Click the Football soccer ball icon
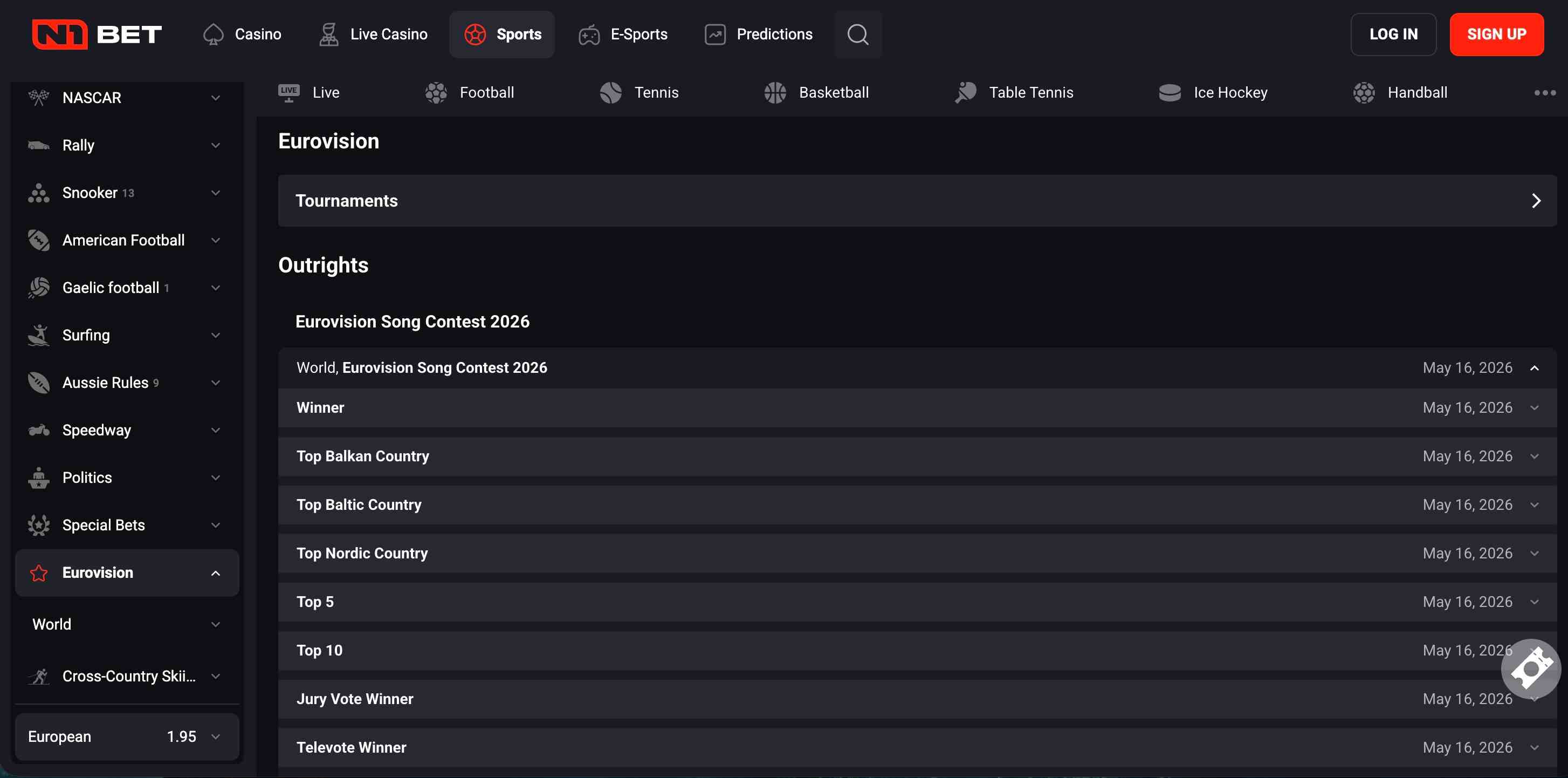The image size is (1568, 778). [x=436, y=93]
